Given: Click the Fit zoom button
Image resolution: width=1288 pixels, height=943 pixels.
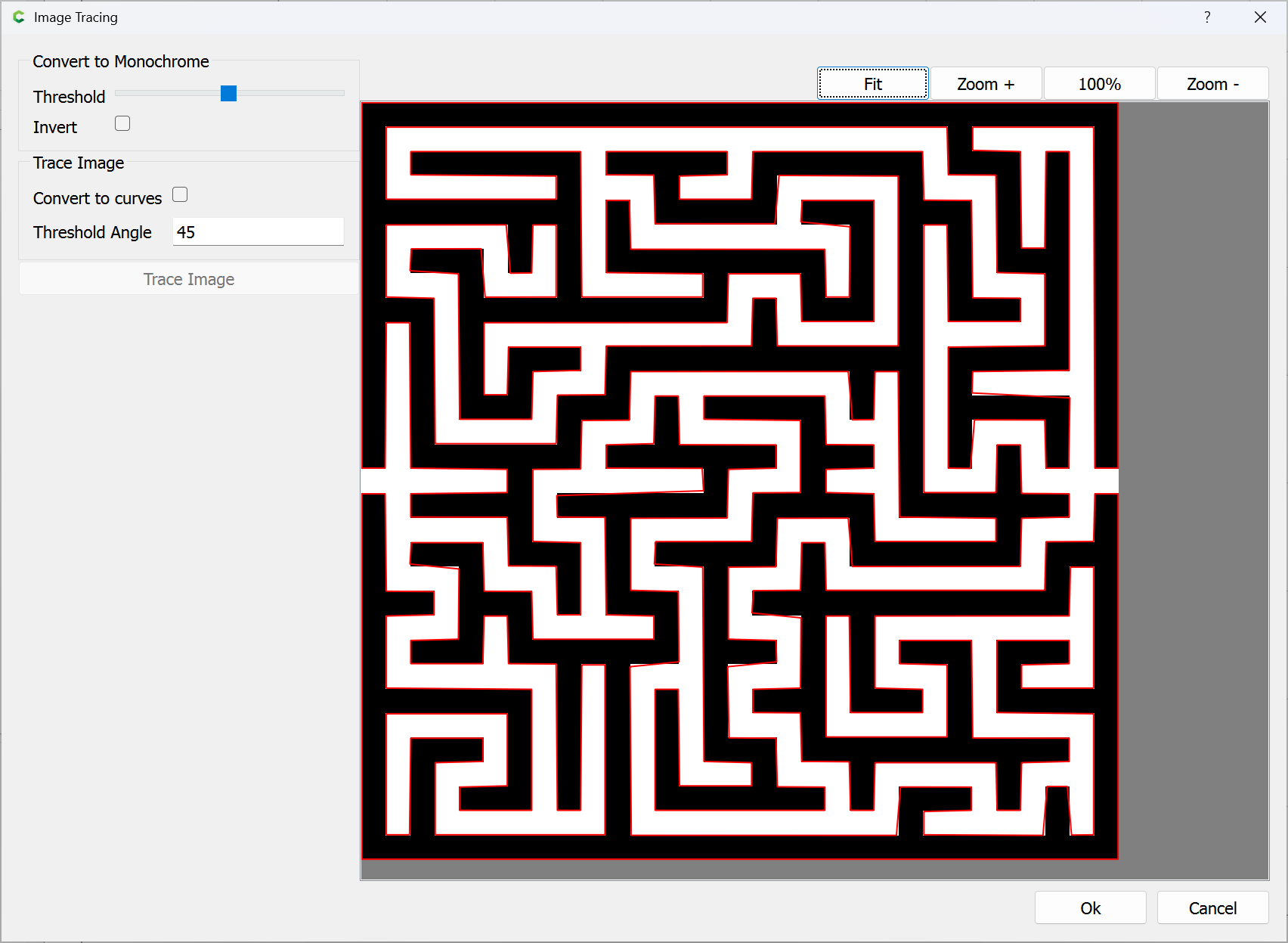Looking at the screenshot, I should [872, 84].
